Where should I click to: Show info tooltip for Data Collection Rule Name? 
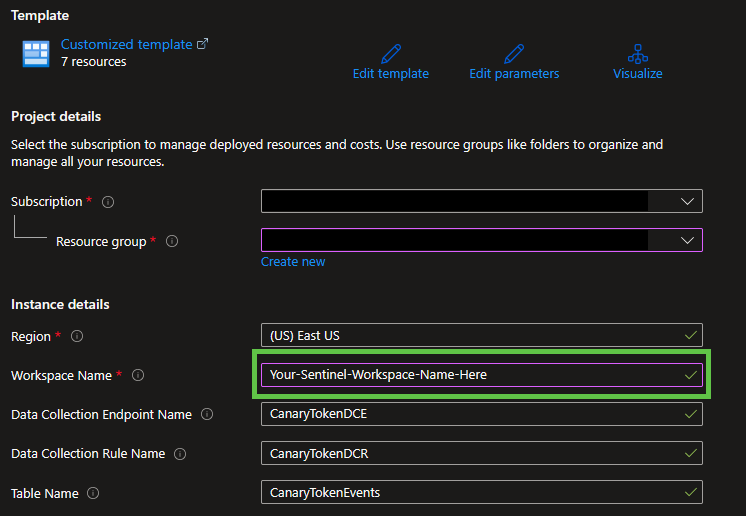[x=180, y=454]
